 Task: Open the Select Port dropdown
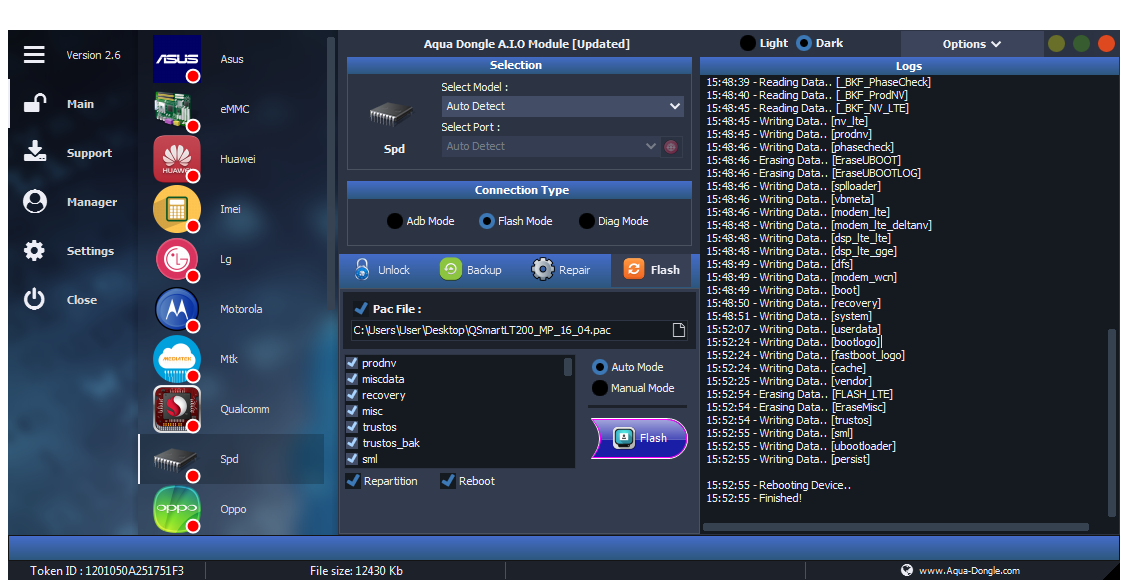[551, 146]
